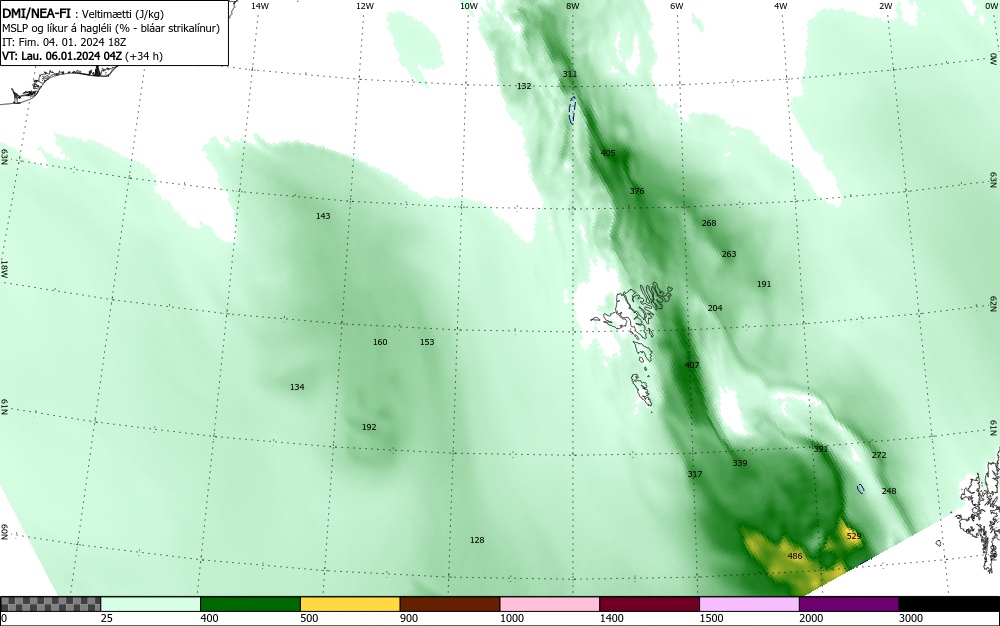Click the dashed blue hail contour near 8W
The width and height of the screenshot is (1000, 626).
pos(572,109)
